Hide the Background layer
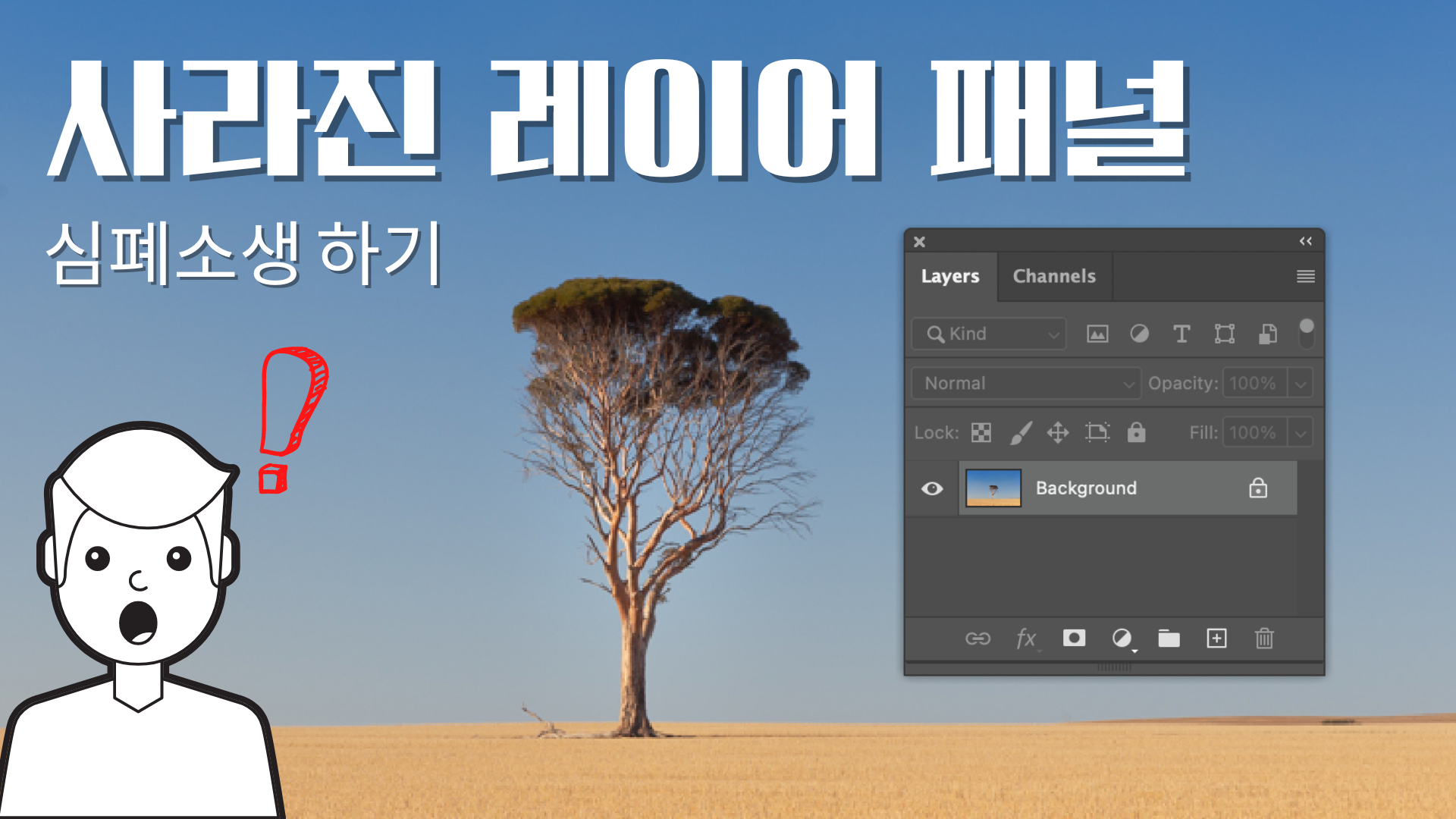Viewport: 1456px width, 819px height. pos(932,488)
